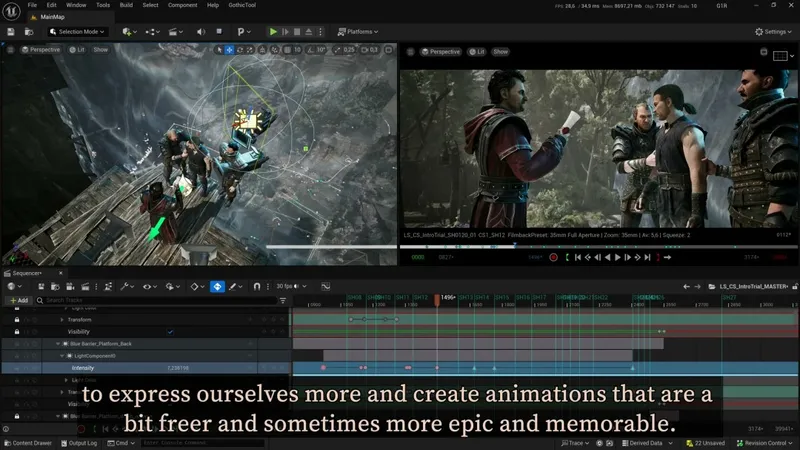Click the sequencer record button
Screen dimensions: 800x450
(x=553, y=258)
